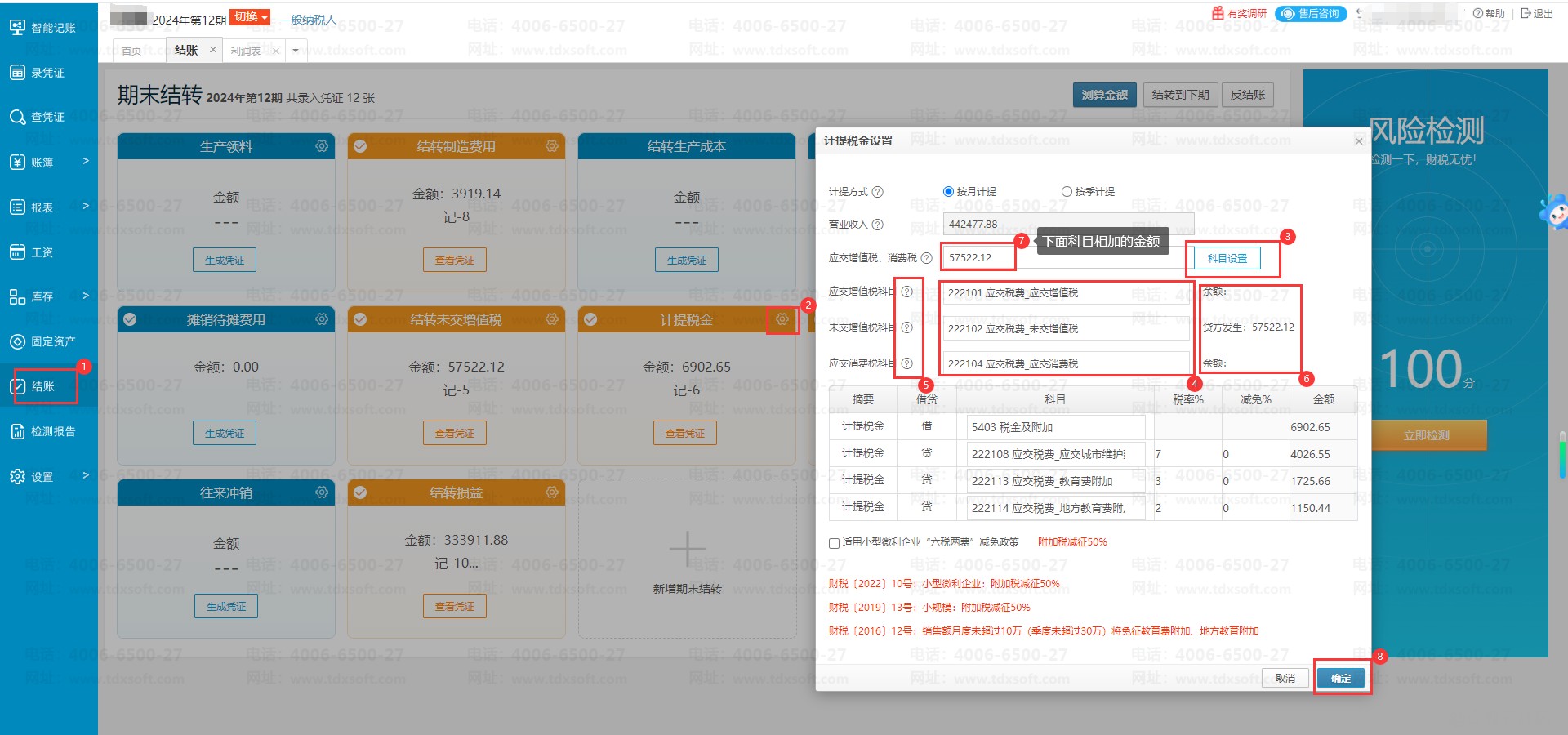Click the 科目设置 button
The width and height of the screenshot is (1568, 735).
[x=1227, y=258]
